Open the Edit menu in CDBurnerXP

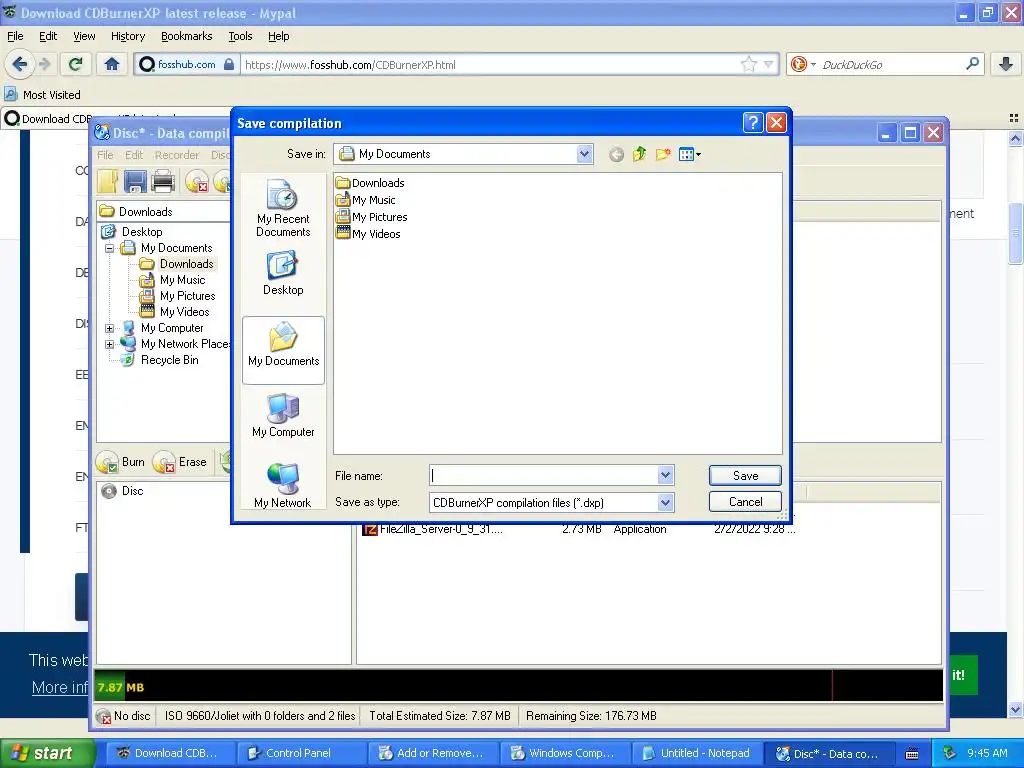tap(134, 155)
